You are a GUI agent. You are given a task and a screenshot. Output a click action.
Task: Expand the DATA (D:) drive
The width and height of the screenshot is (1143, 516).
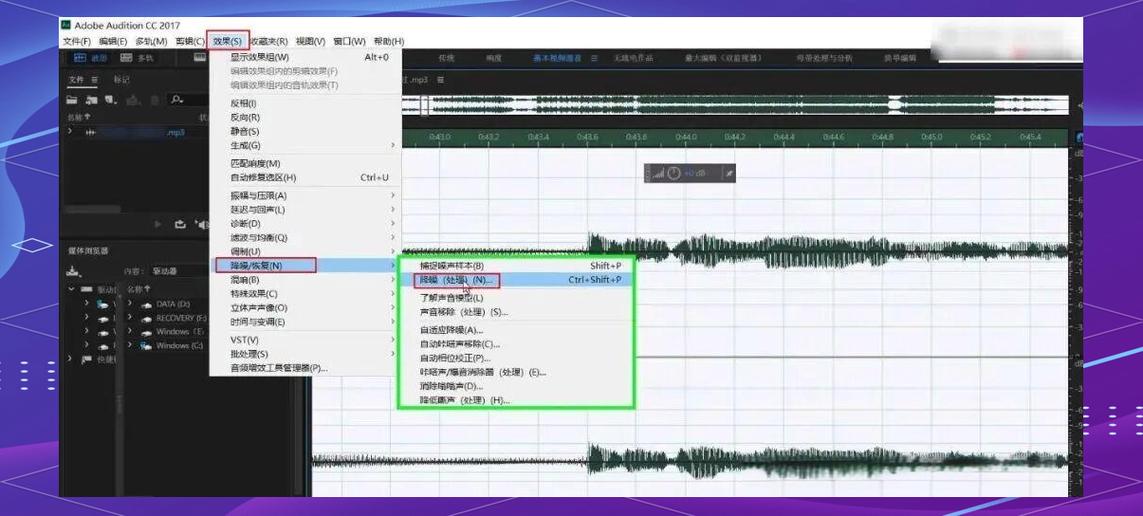point(131,304)
